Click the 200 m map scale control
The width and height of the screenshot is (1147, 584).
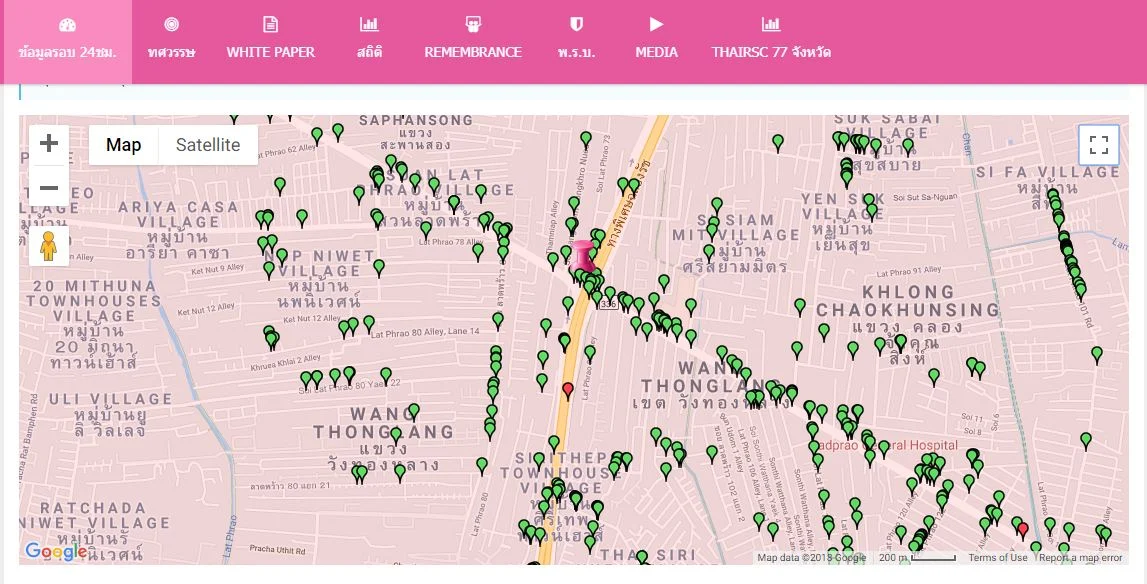pos(917,558)
